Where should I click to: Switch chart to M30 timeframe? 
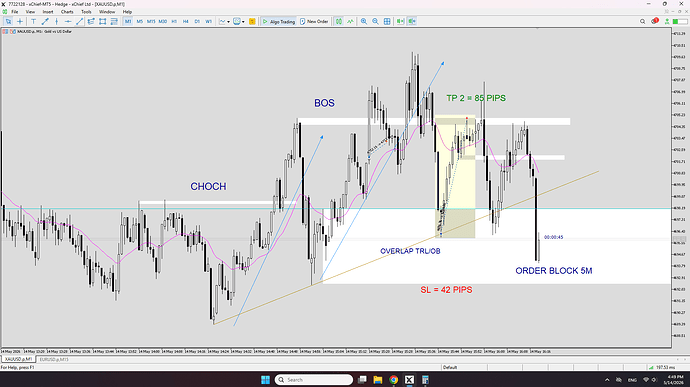tap(163, 21)
